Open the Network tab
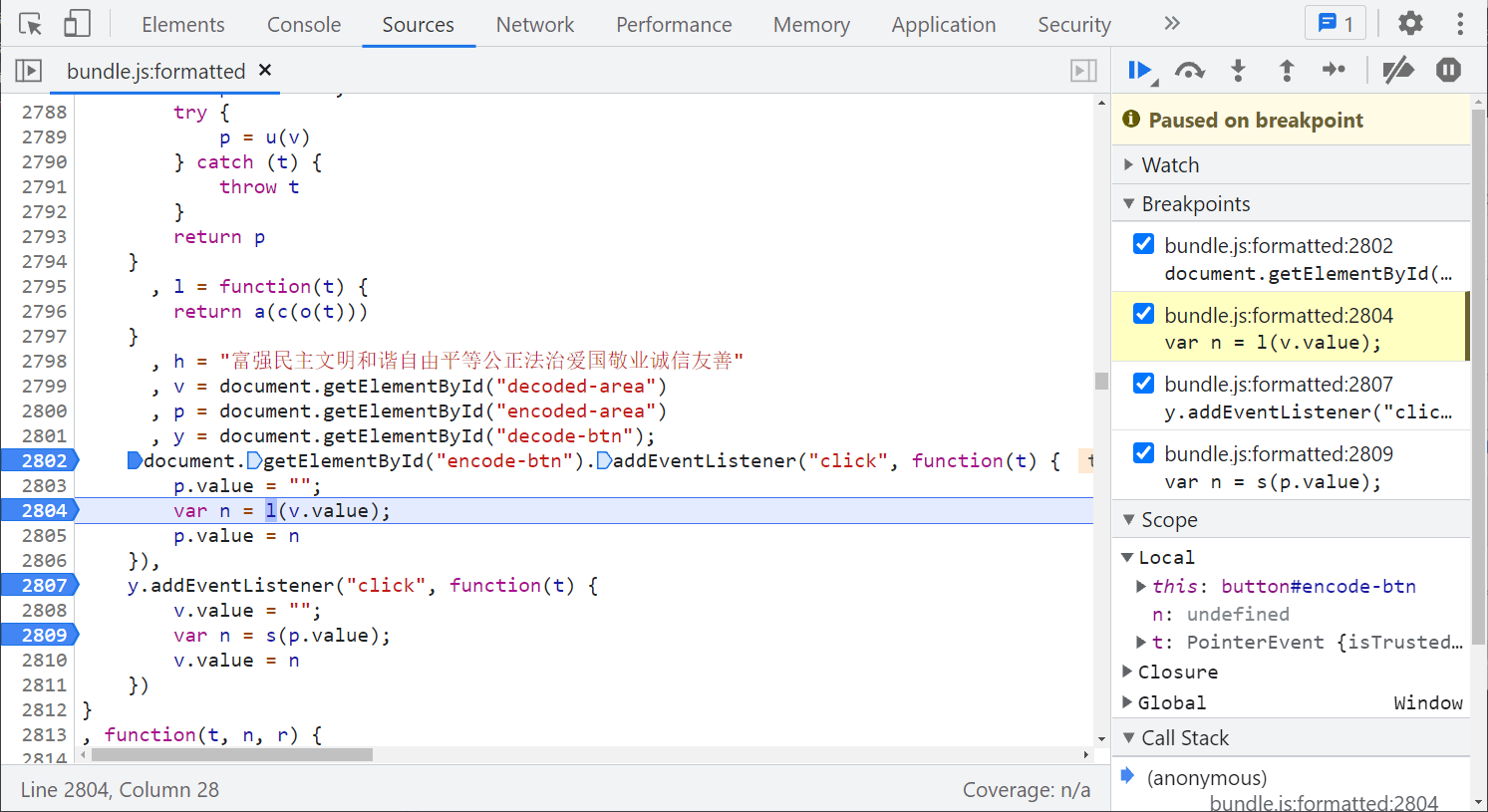Viewport: 1488px width, 812px height. click(535, 24)
